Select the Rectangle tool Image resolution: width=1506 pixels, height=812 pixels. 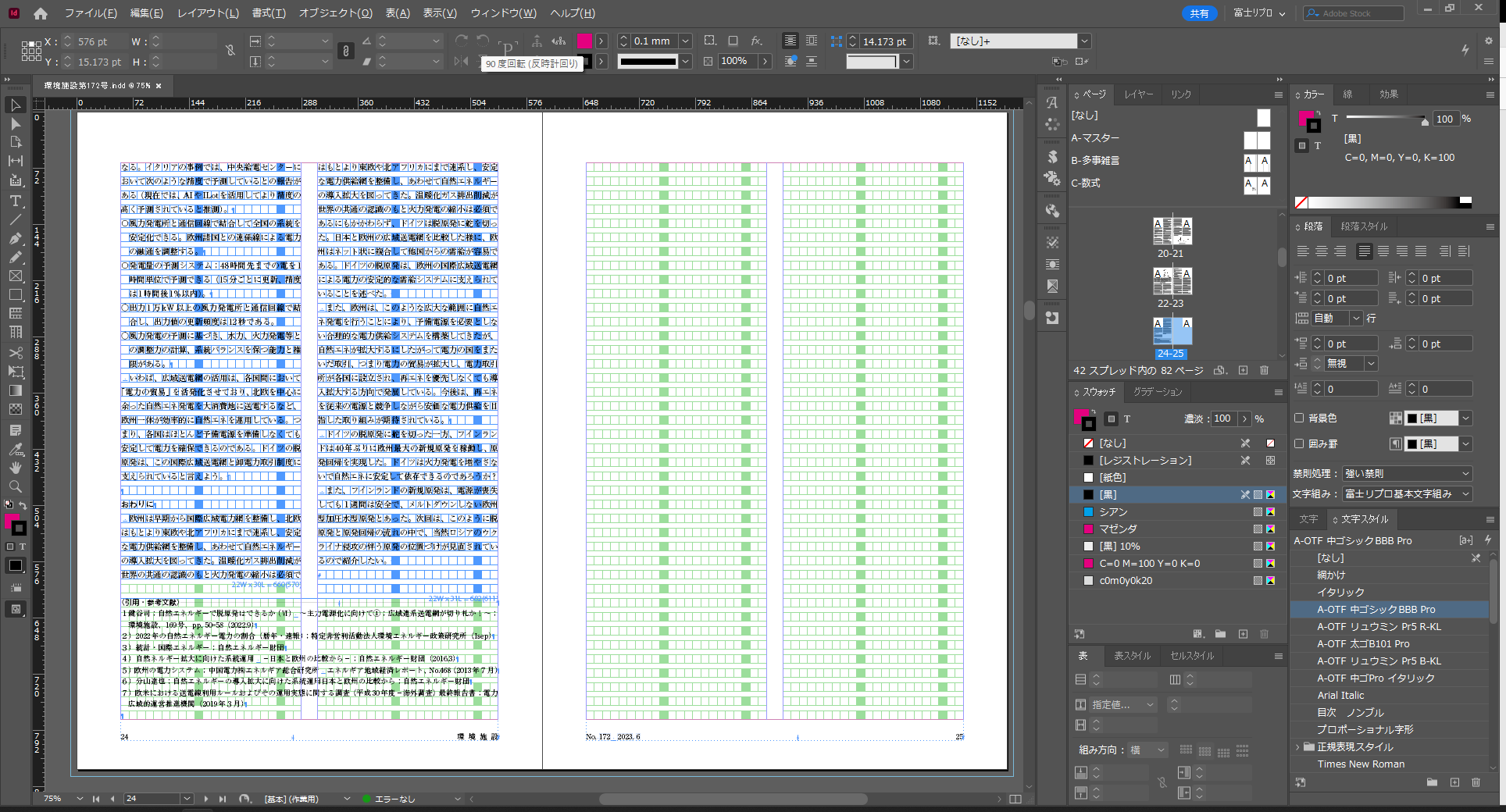(x=16, y=294)
